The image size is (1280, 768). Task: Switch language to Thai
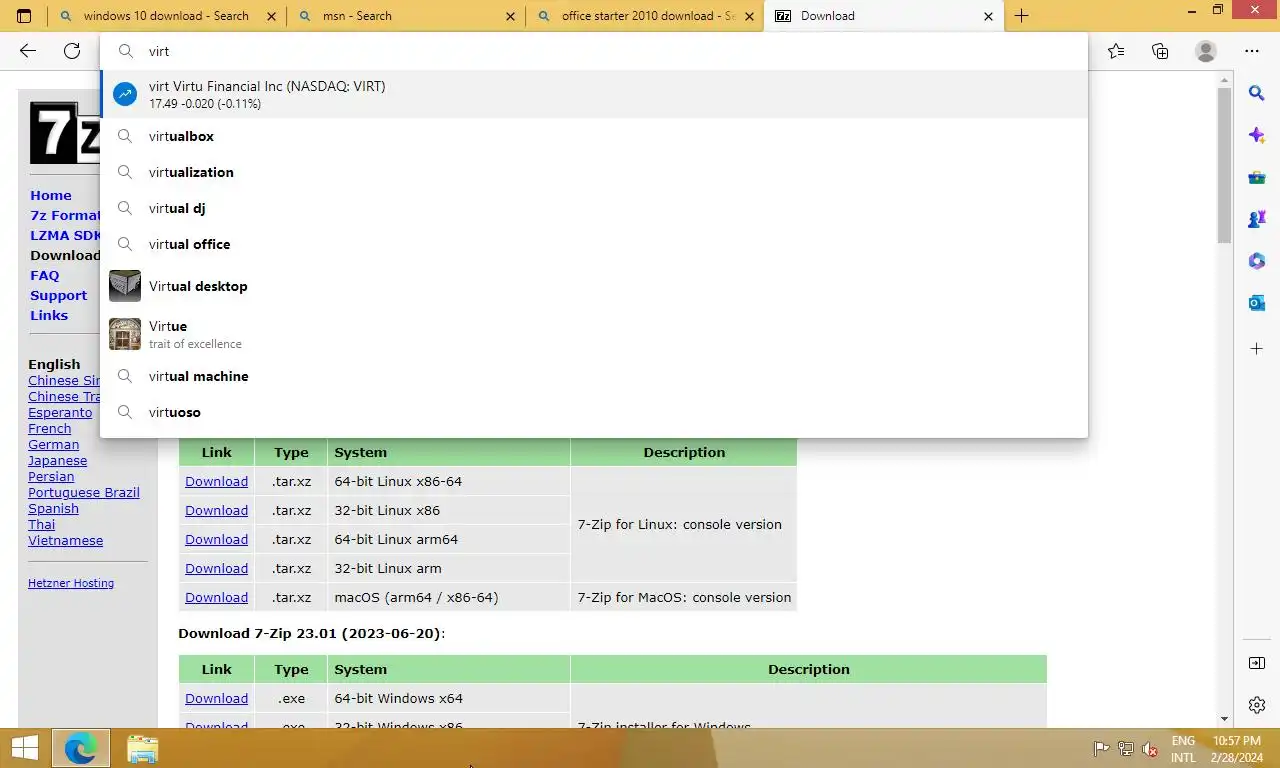[42, 525]
